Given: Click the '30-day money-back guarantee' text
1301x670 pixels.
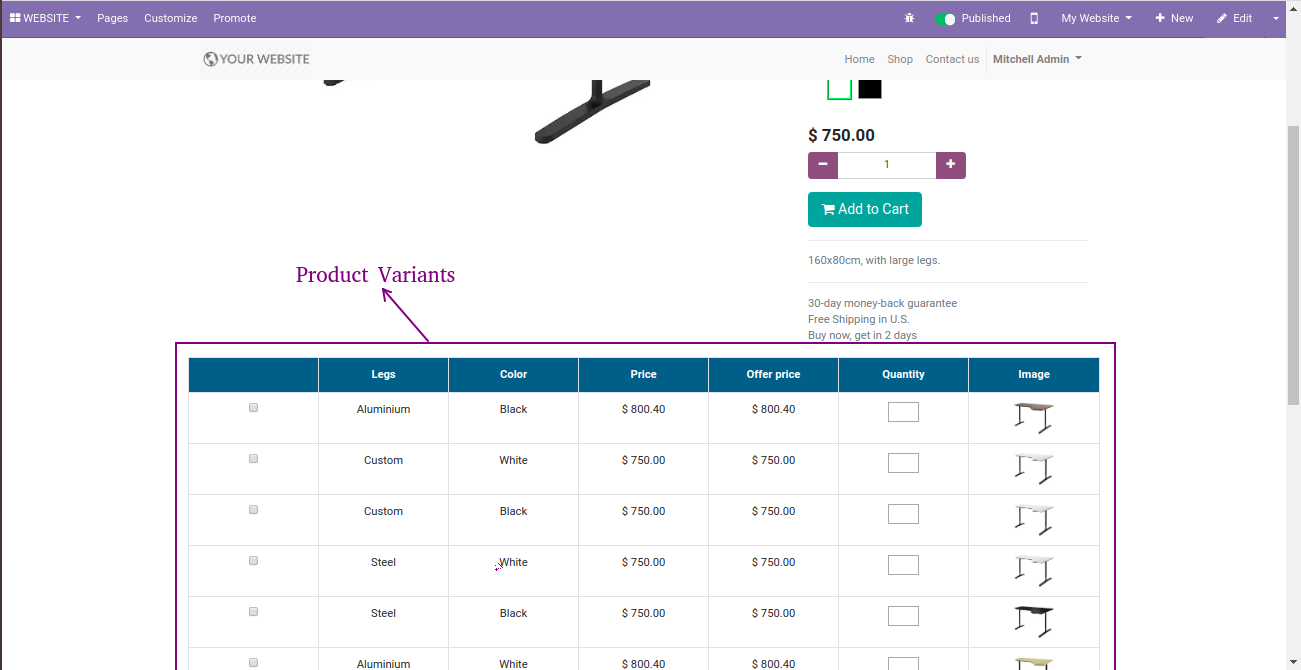Looking at the screenshot, I should (882, 303).
